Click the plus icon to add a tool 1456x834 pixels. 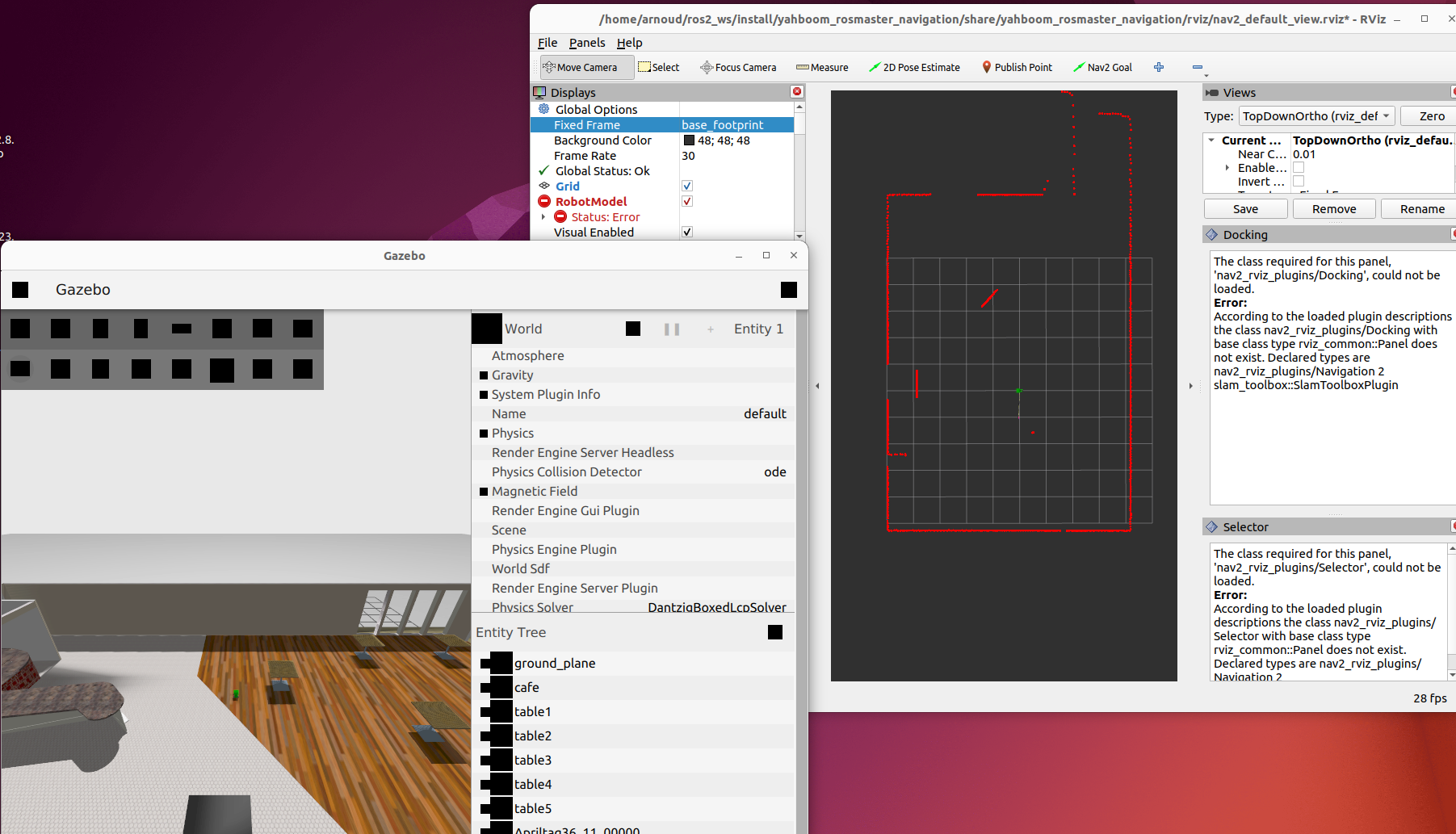point(1159,68)
